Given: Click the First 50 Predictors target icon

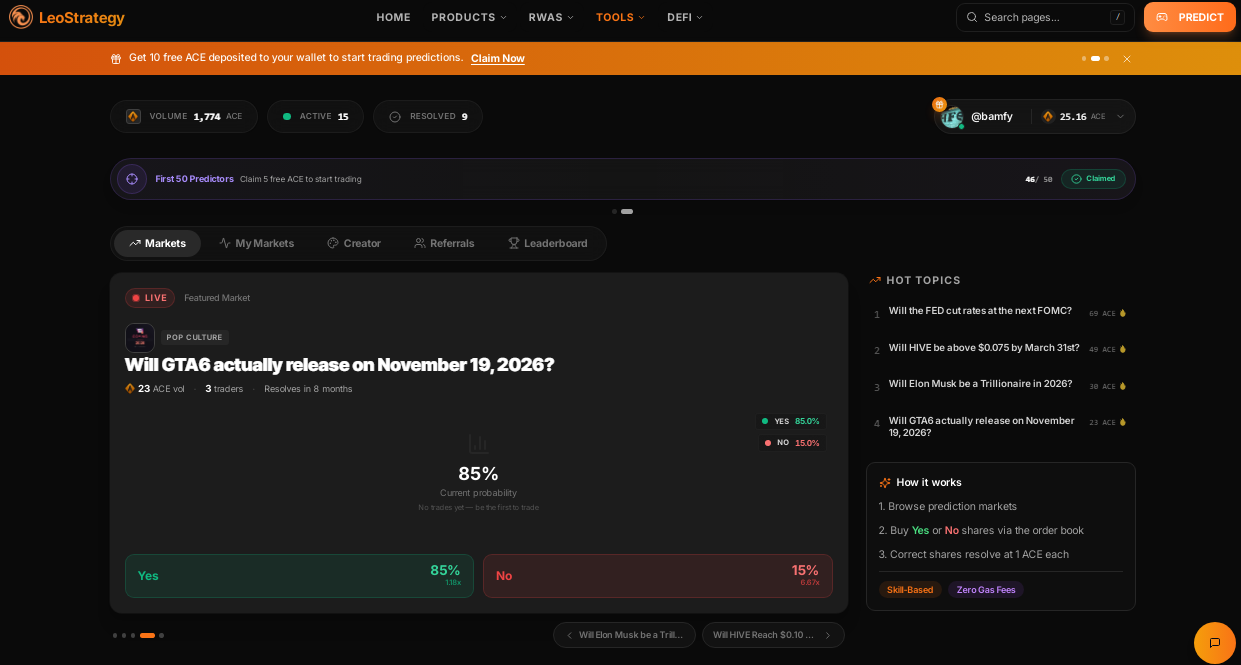Looking at the screenshot, I should 132,179.
